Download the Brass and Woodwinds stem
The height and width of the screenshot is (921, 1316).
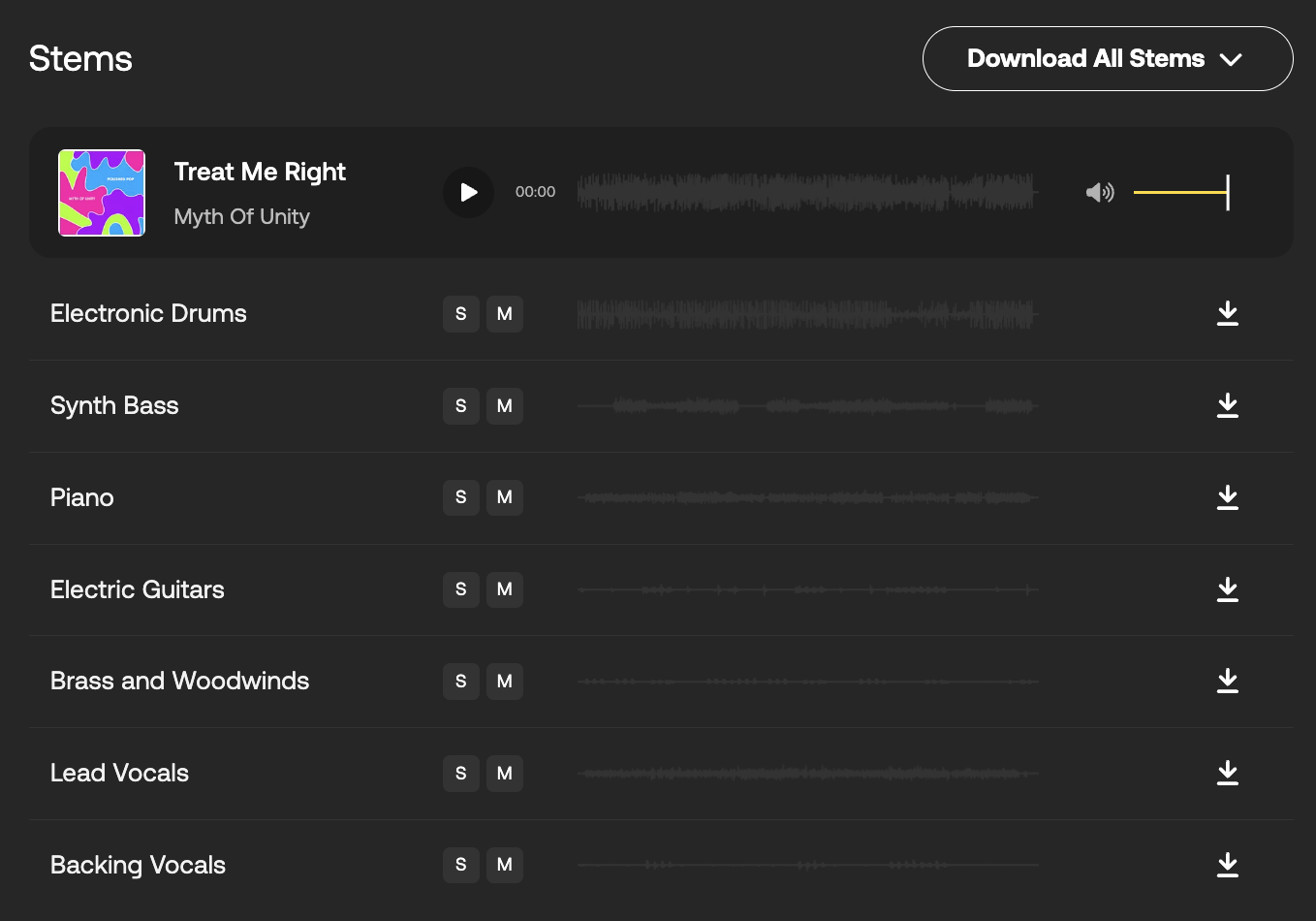click(x=1228, y=681)
